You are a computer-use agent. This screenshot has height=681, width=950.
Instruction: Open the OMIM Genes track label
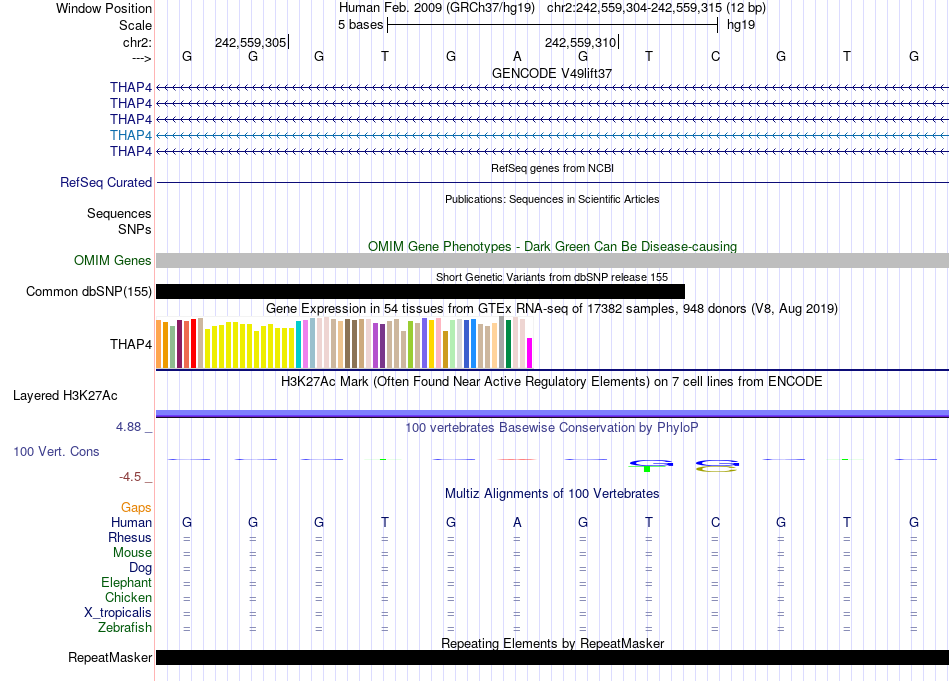113,261
